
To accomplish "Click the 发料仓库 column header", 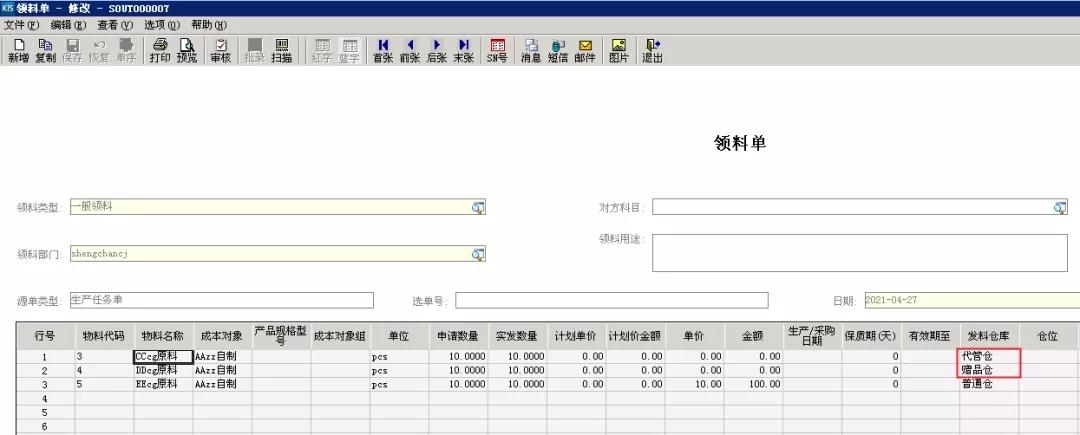I will [x=988, y=335].
